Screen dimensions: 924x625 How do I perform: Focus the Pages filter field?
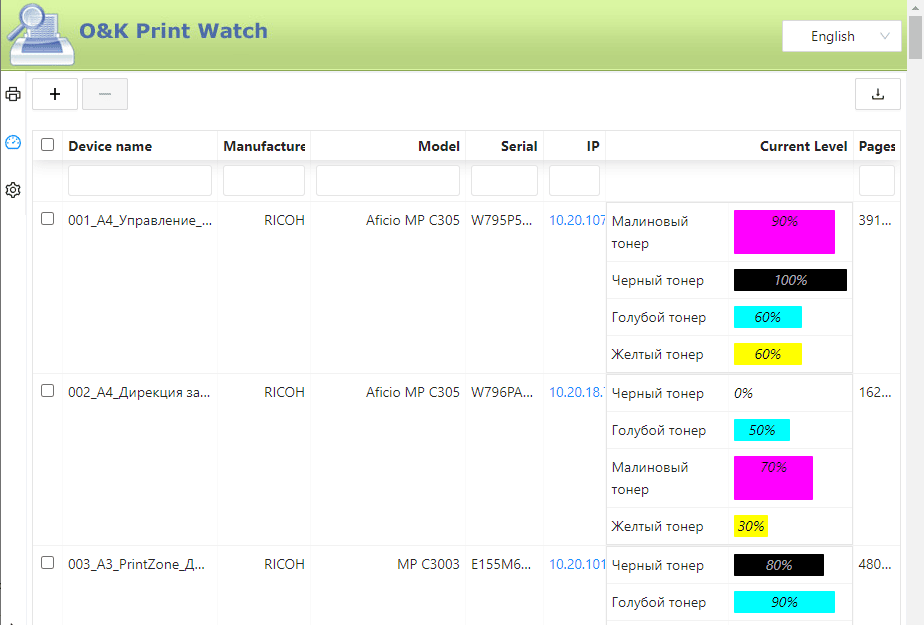(877, 180)
